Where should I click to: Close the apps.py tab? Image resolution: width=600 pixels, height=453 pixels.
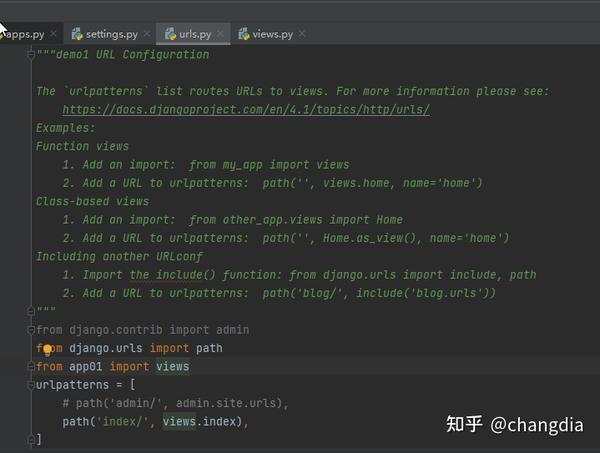click(54, 34)
